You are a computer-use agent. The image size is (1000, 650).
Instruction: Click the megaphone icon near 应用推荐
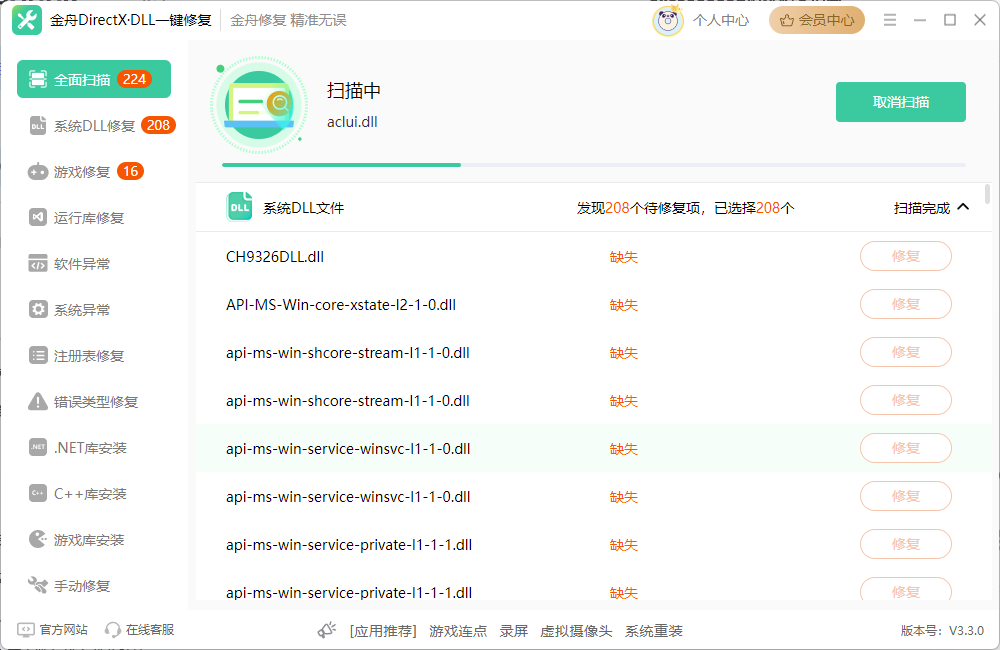327,630
